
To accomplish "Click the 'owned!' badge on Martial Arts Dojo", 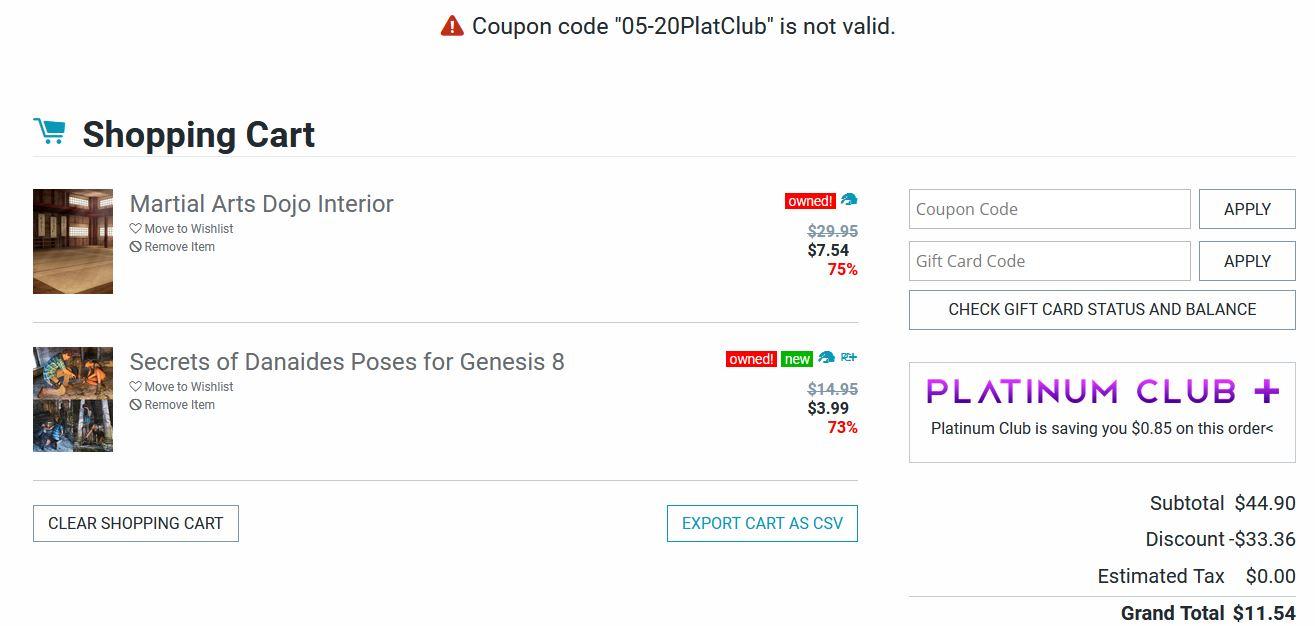I will [810, 201].
